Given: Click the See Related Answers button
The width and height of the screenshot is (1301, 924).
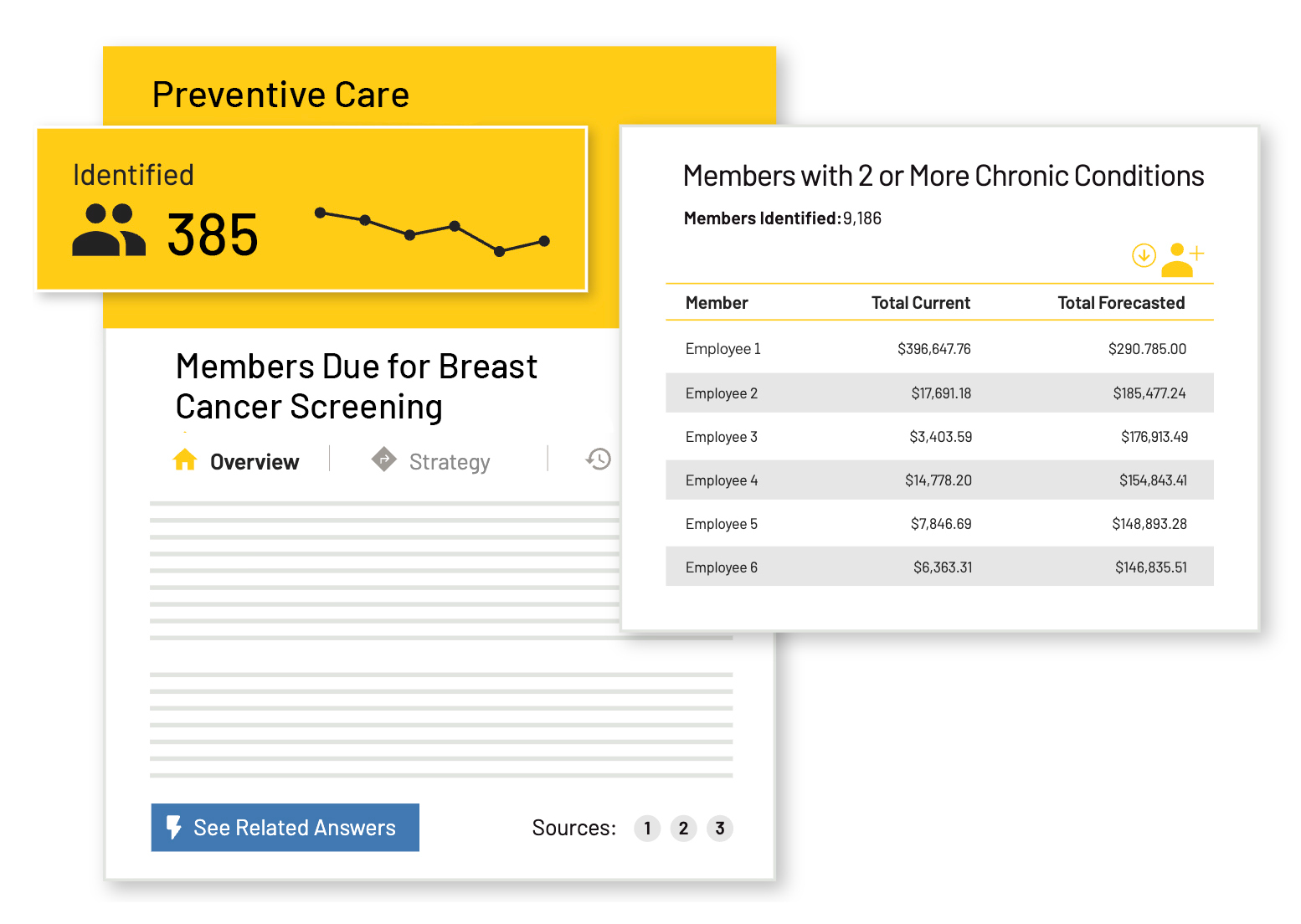Looking at the screenshot, I should point(285,827).
